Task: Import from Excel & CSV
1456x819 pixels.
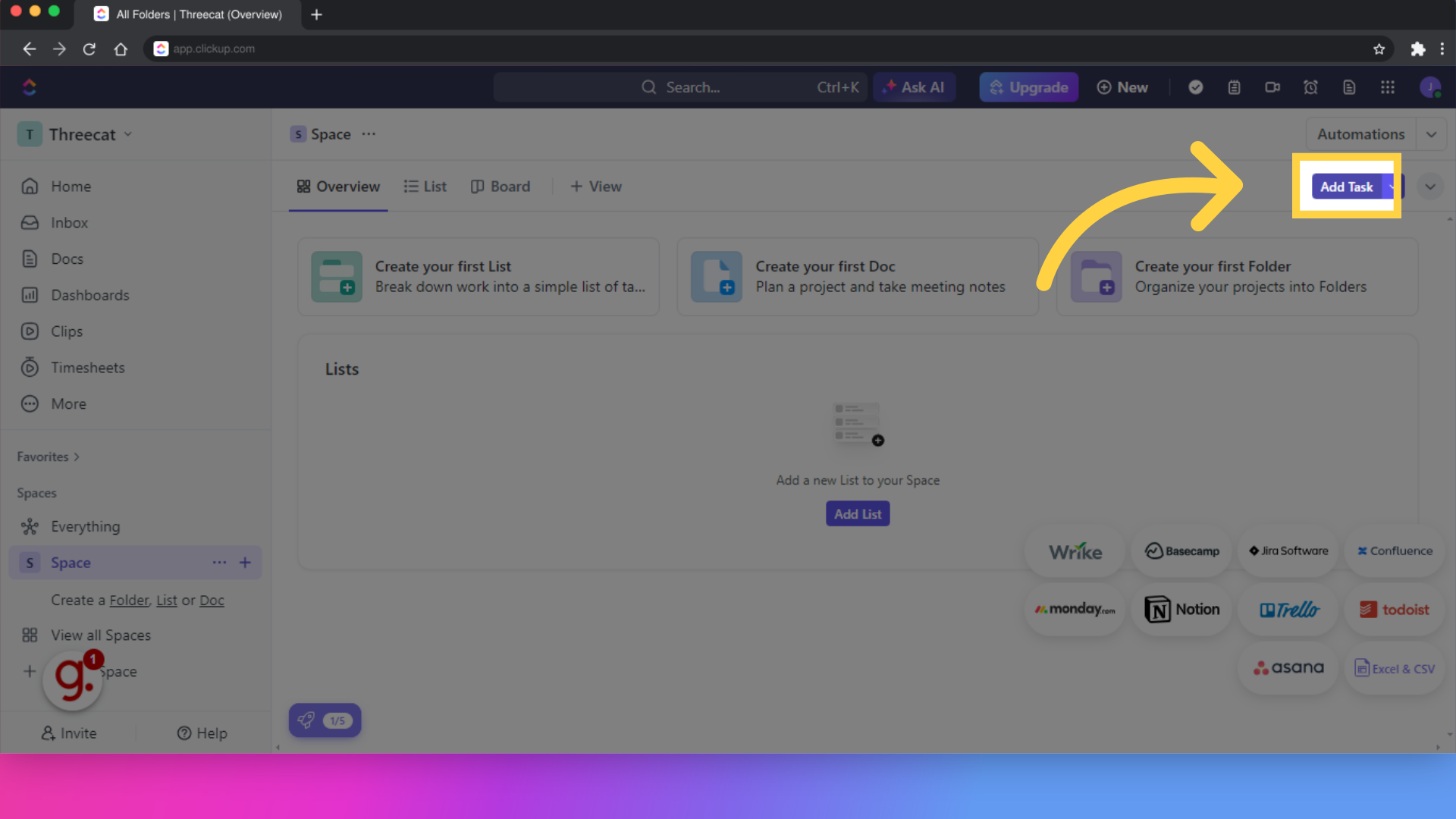Action: pos(1395,668)
